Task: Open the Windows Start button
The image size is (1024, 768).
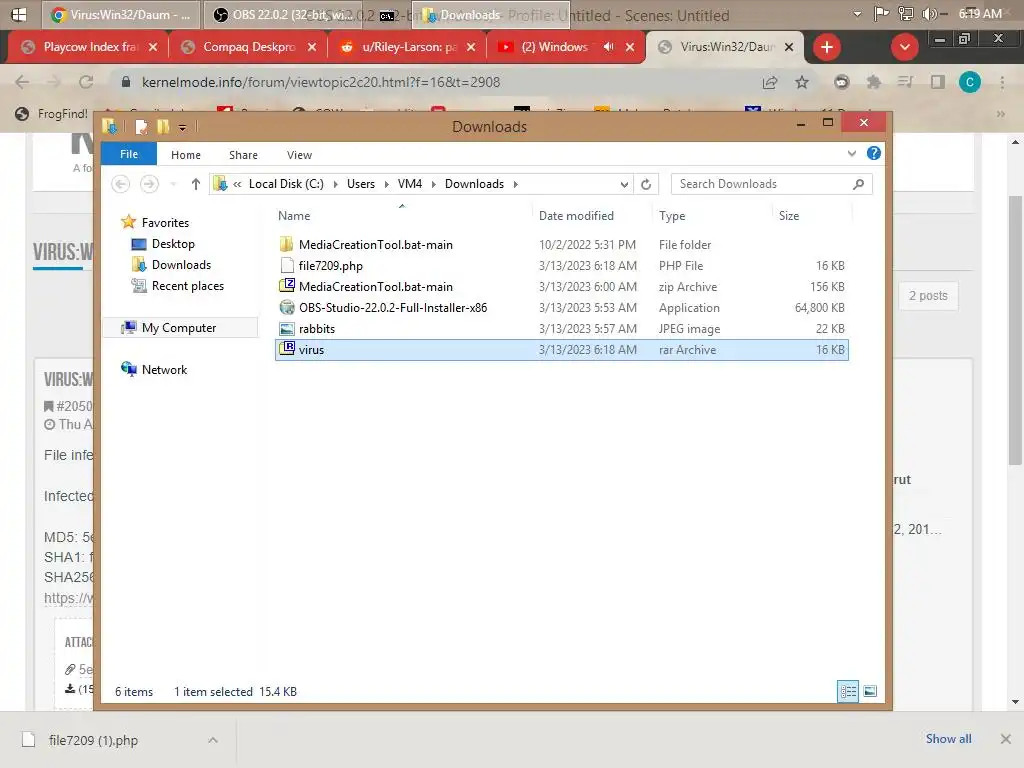Action: [19, 14]
